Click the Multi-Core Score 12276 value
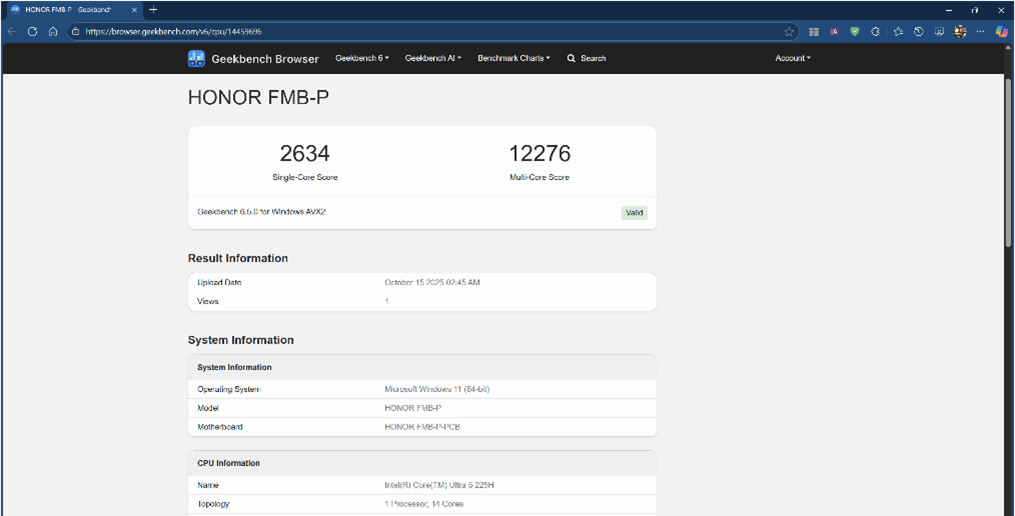 tap(539, 153)
